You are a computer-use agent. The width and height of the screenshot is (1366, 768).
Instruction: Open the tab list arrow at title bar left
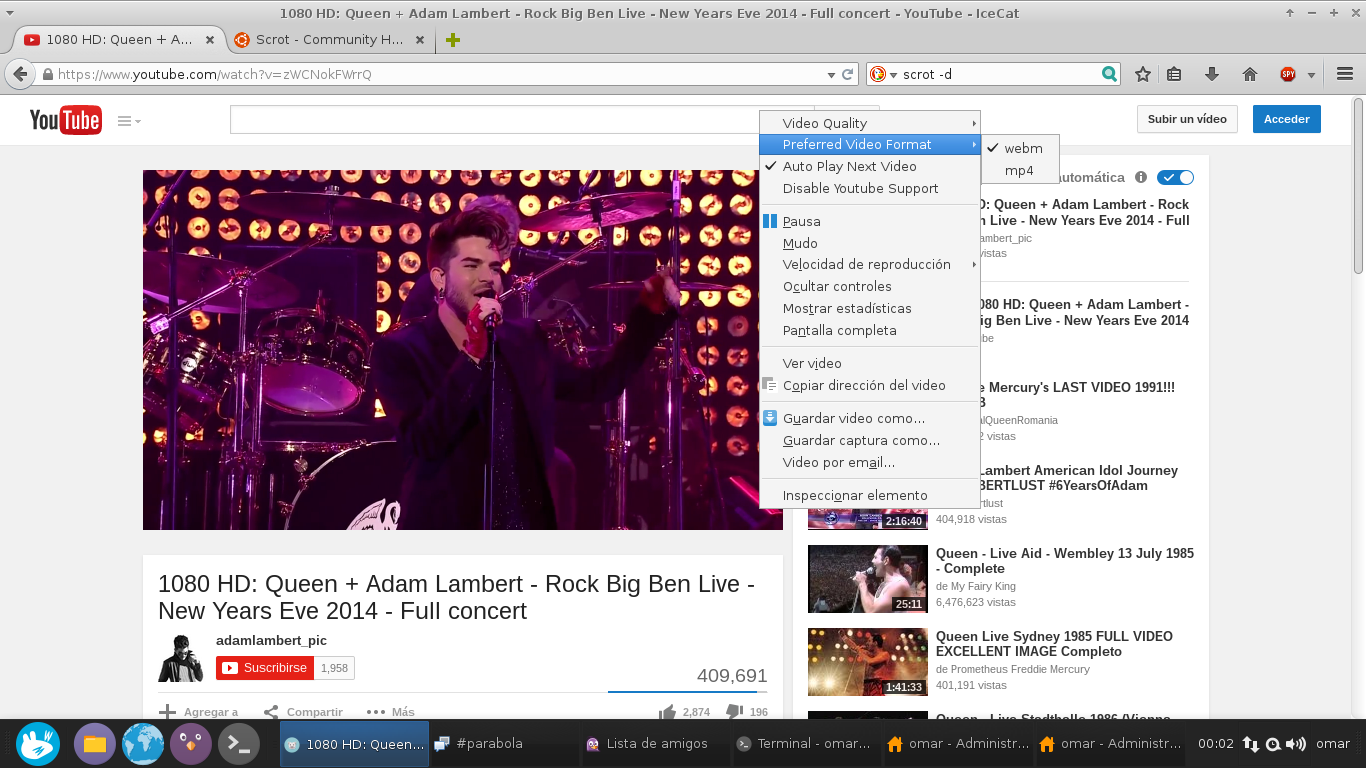tap(10, 13)
